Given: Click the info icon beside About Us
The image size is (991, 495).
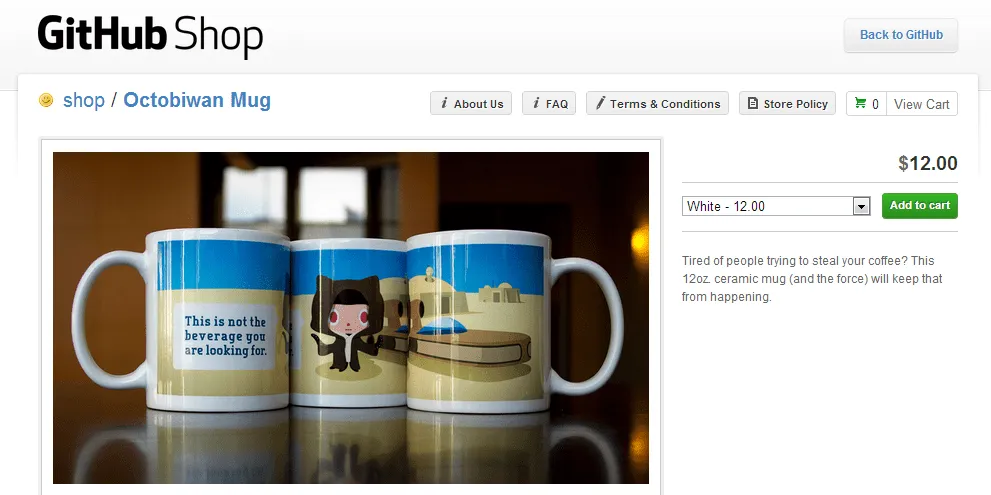Looking at the screenshot, I should tap(444, 103).
